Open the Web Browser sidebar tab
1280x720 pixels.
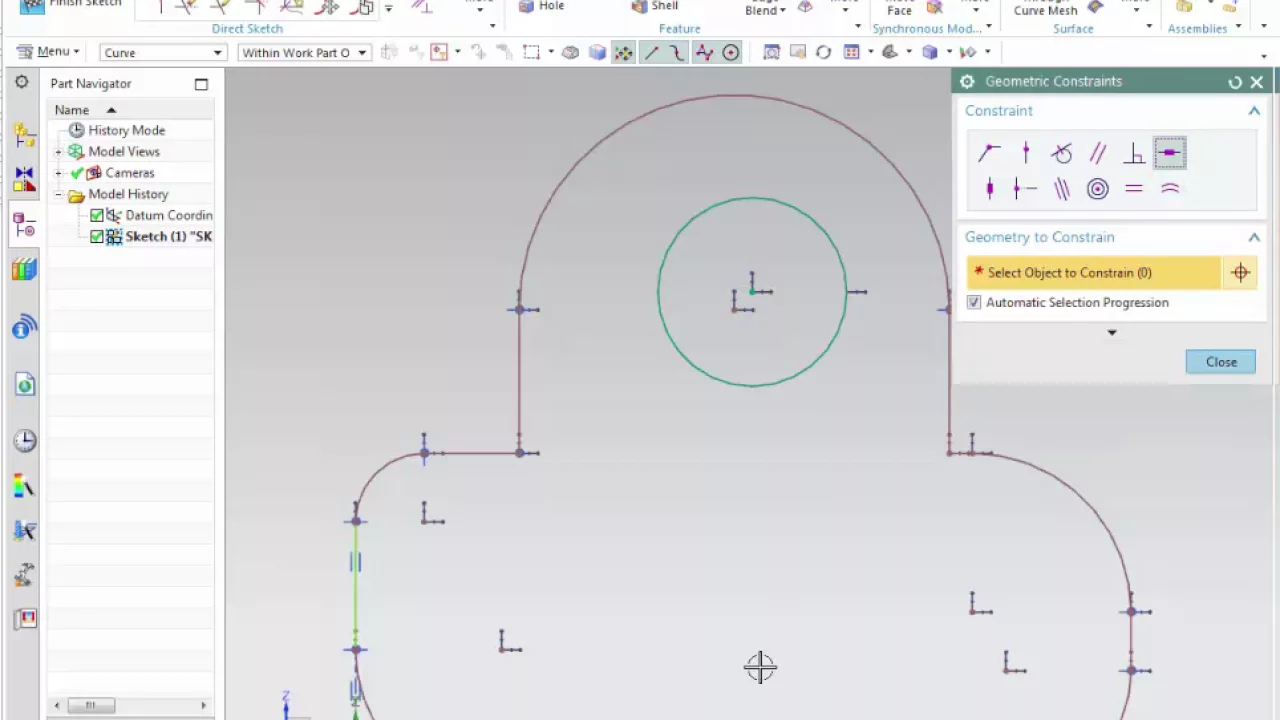point(24,385)
